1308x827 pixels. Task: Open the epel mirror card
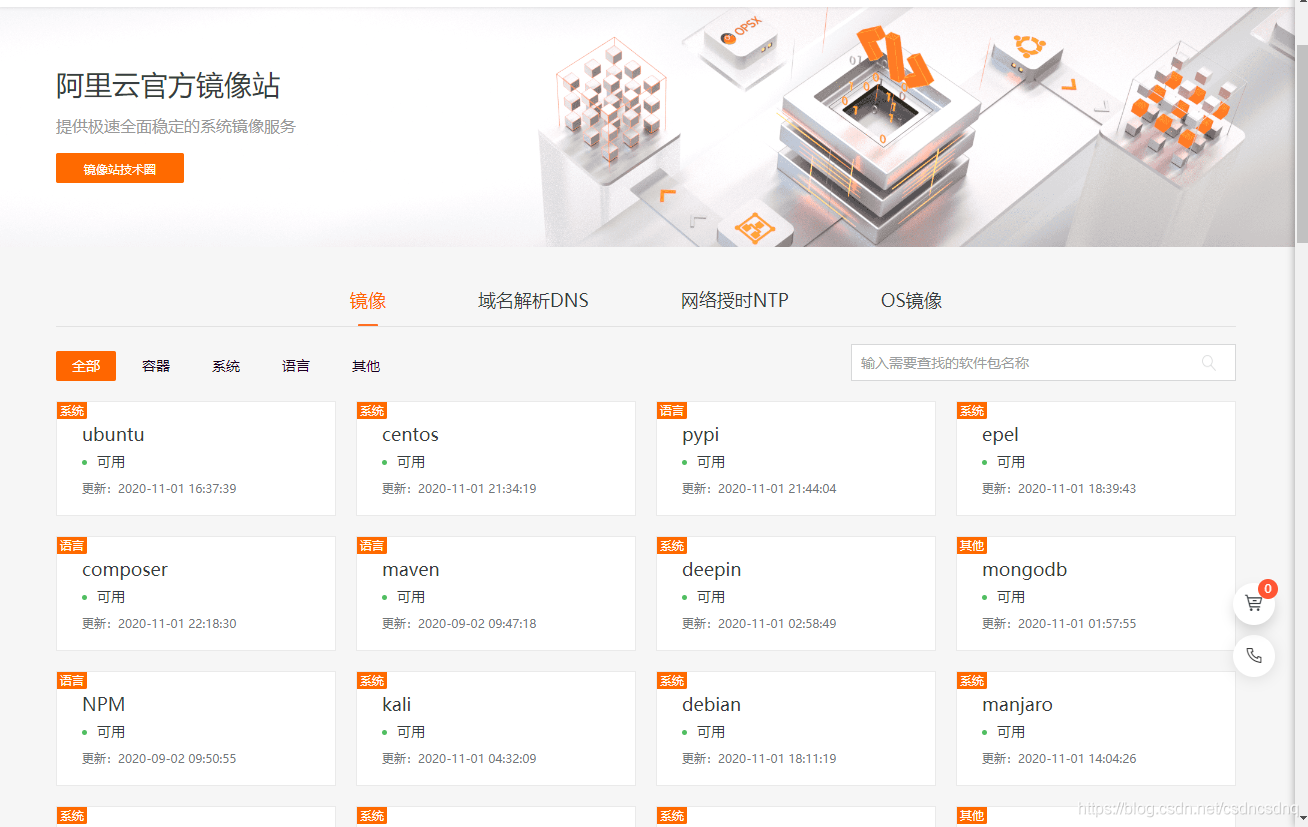point(1096,459)
